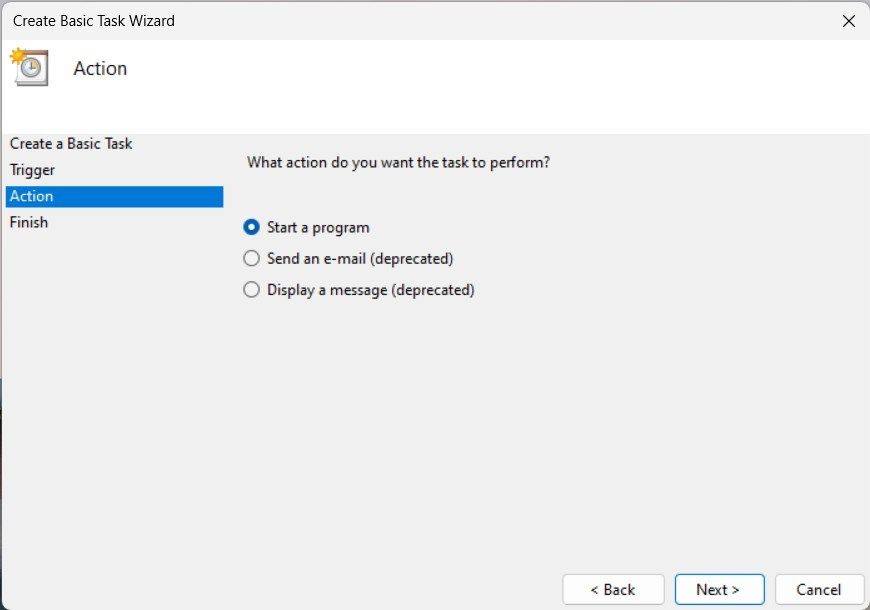Click the large Action page heading
The image size is (870, 610).
pyautogui.click(x=100, y=68)
